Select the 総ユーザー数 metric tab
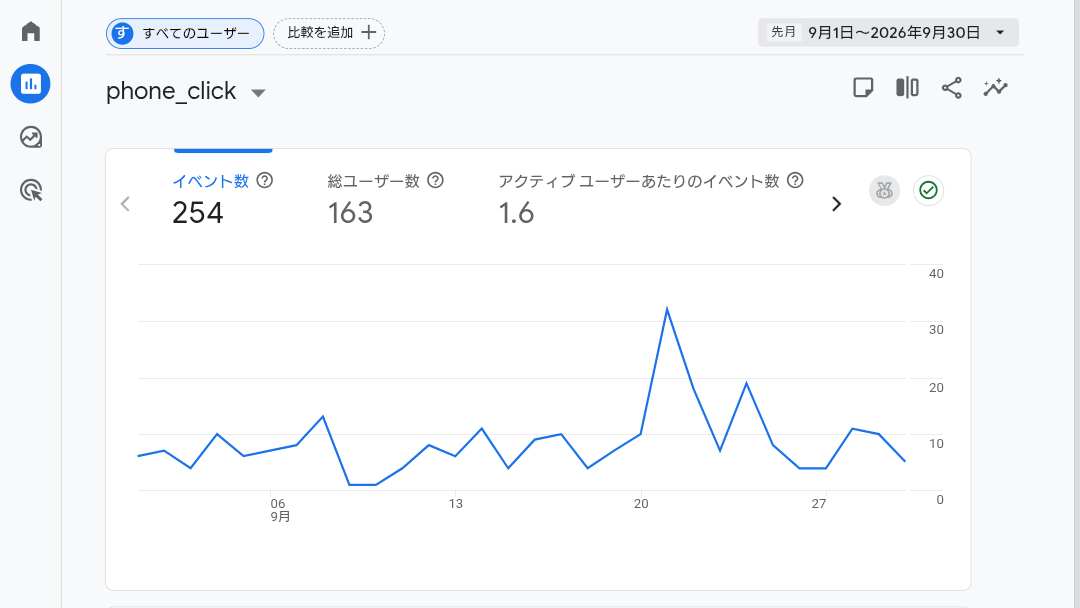This screenshot has width=1080, height=608. pyautogui.click(x=385, y=199)
